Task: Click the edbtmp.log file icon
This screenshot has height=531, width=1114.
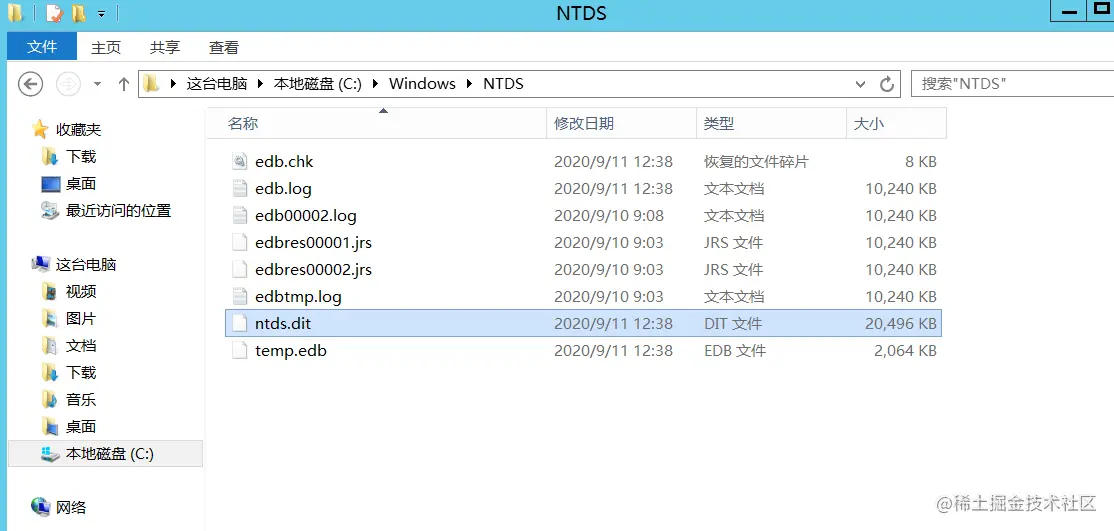Action: (x=239, y=296)
